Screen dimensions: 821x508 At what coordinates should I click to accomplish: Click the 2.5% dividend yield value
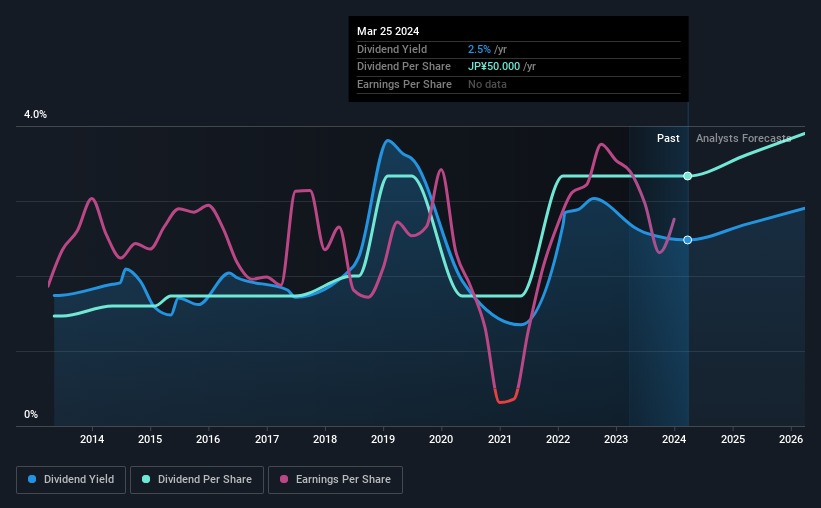(479, 49)
